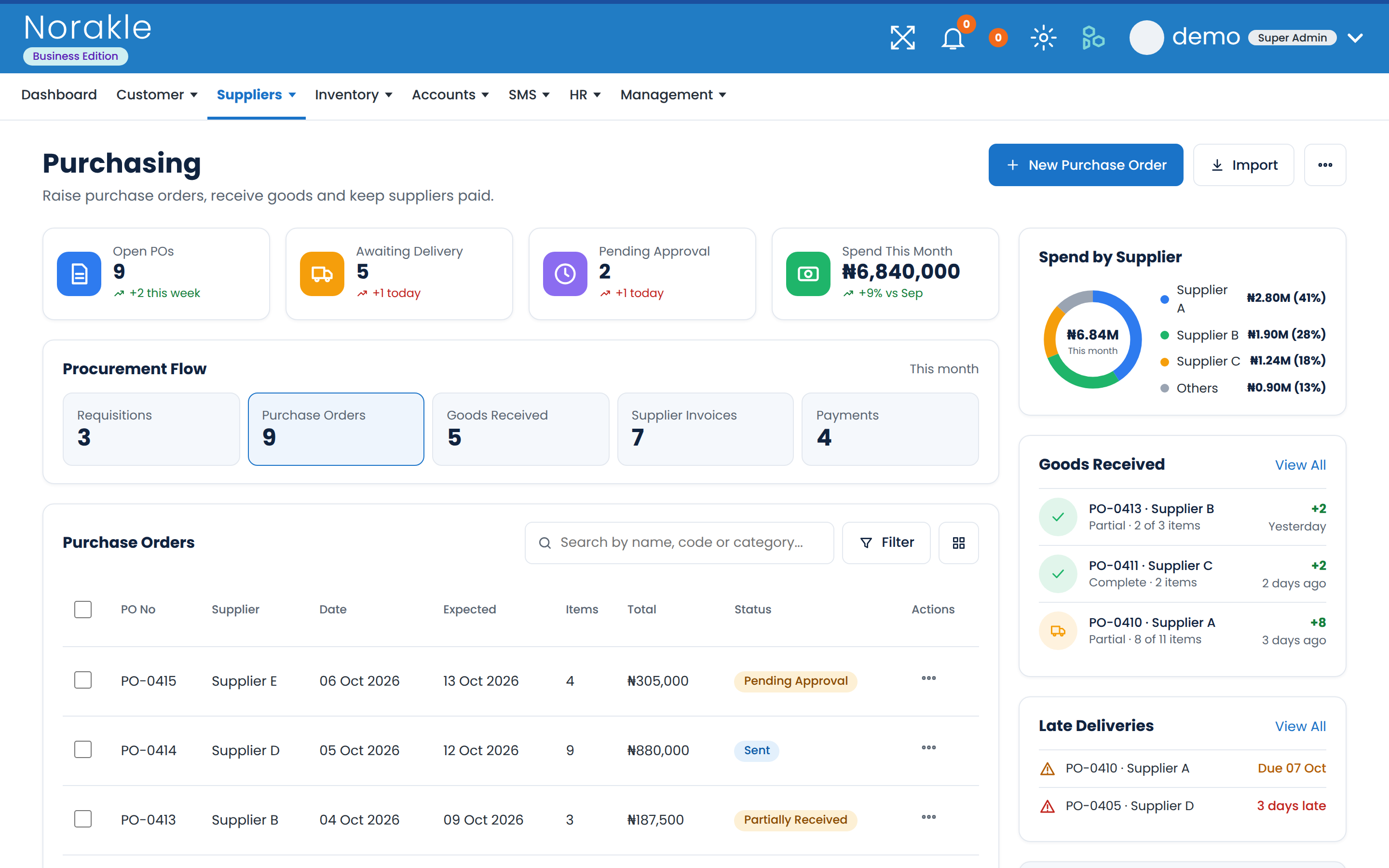Tick the select-all checkbox in table header
Image resolution: width=1389 pixels, height=868 pixels.
click(x=82, y=609)
